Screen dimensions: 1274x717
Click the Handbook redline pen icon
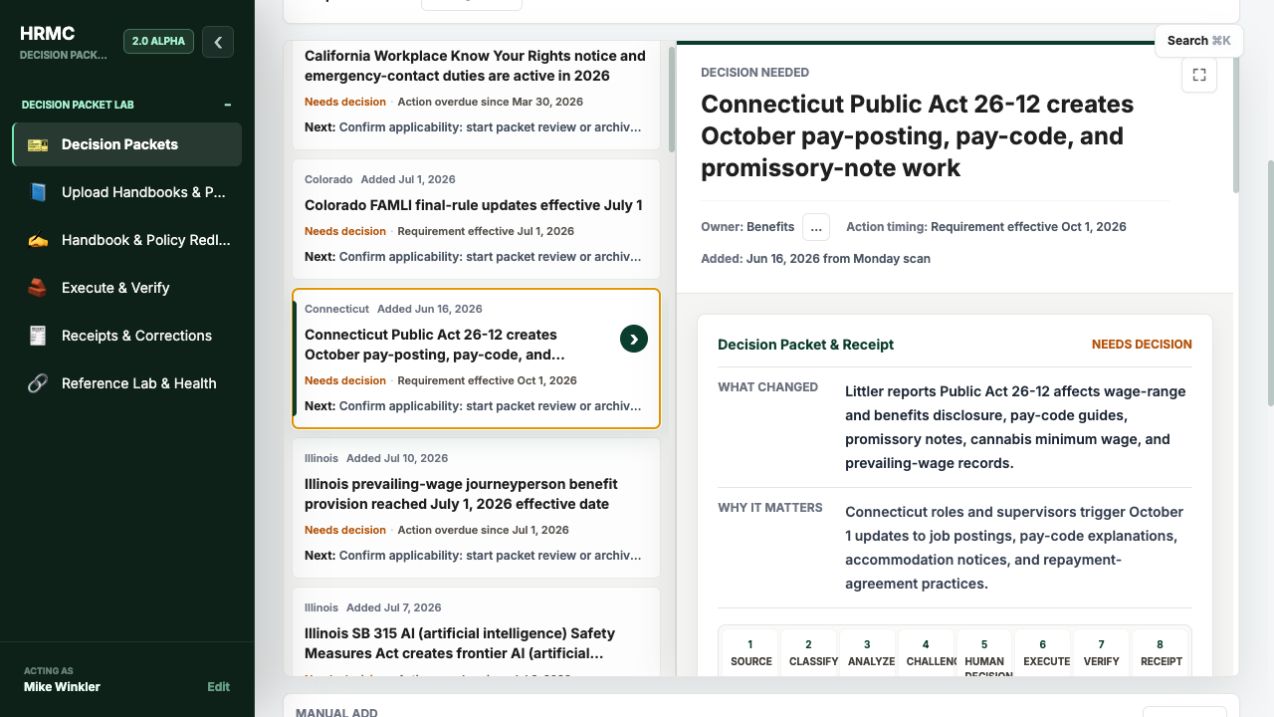click(x=38, y=240)
